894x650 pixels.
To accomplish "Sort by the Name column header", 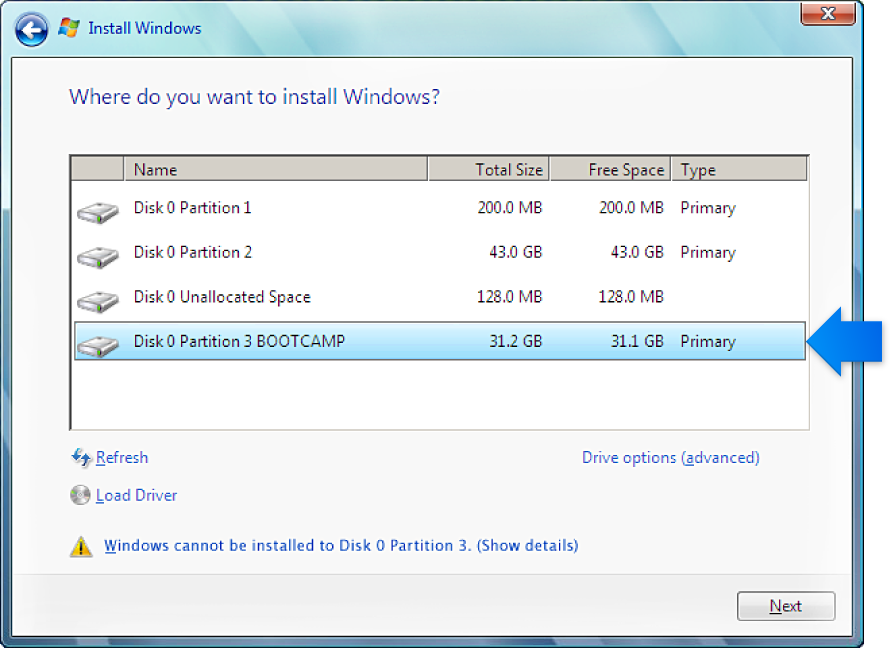I will (x=276, y=170).
